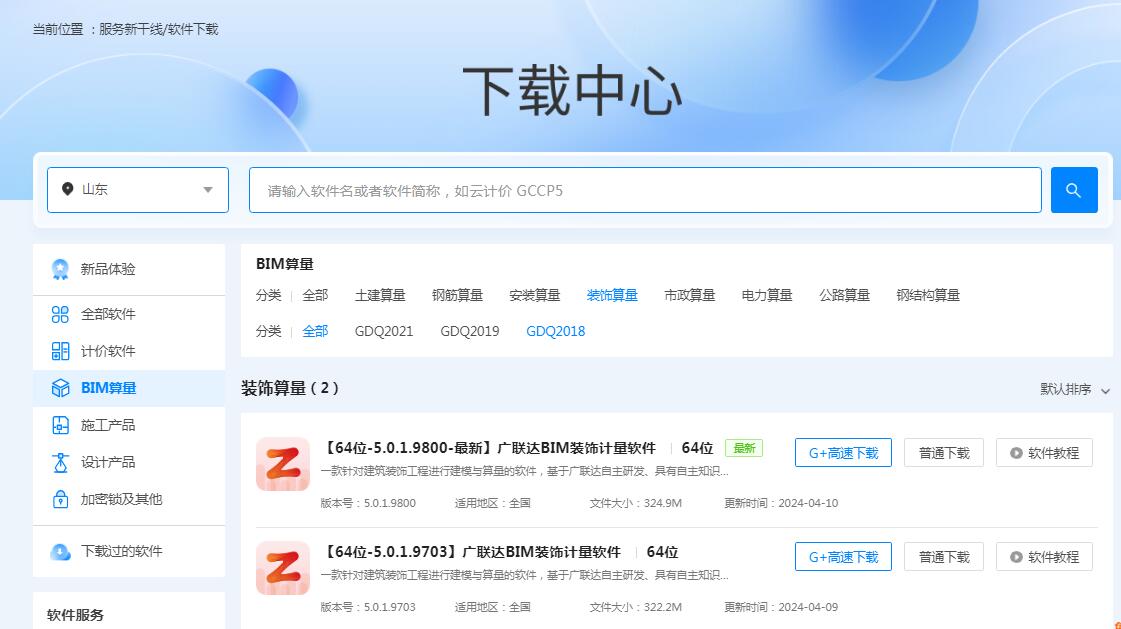Screen dimensions: 1121x629
Task: Click the blue search magnifier button
Action: pyautogui.click(x=1074, y=190)
